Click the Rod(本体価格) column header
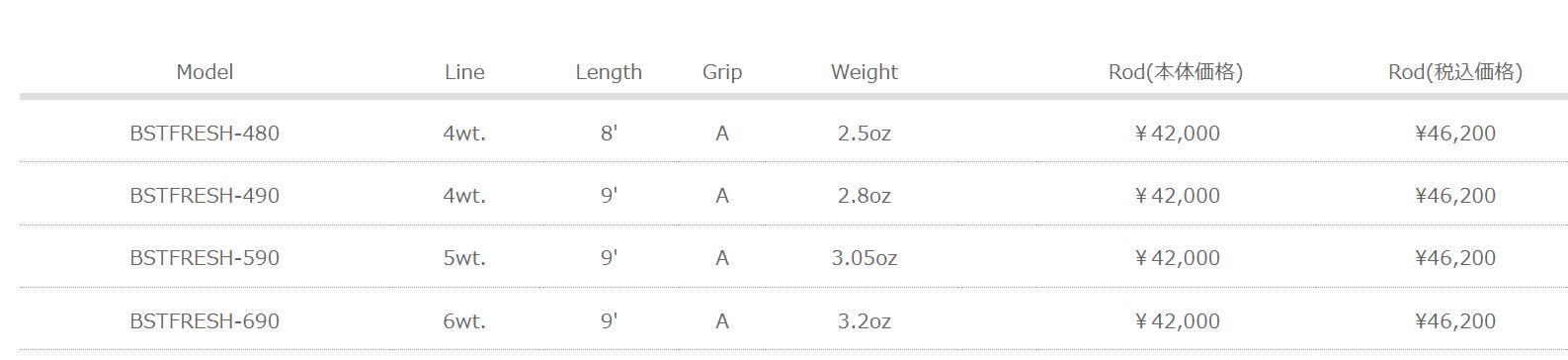This screenshot has height=360, width=1568. (1176, 72)
